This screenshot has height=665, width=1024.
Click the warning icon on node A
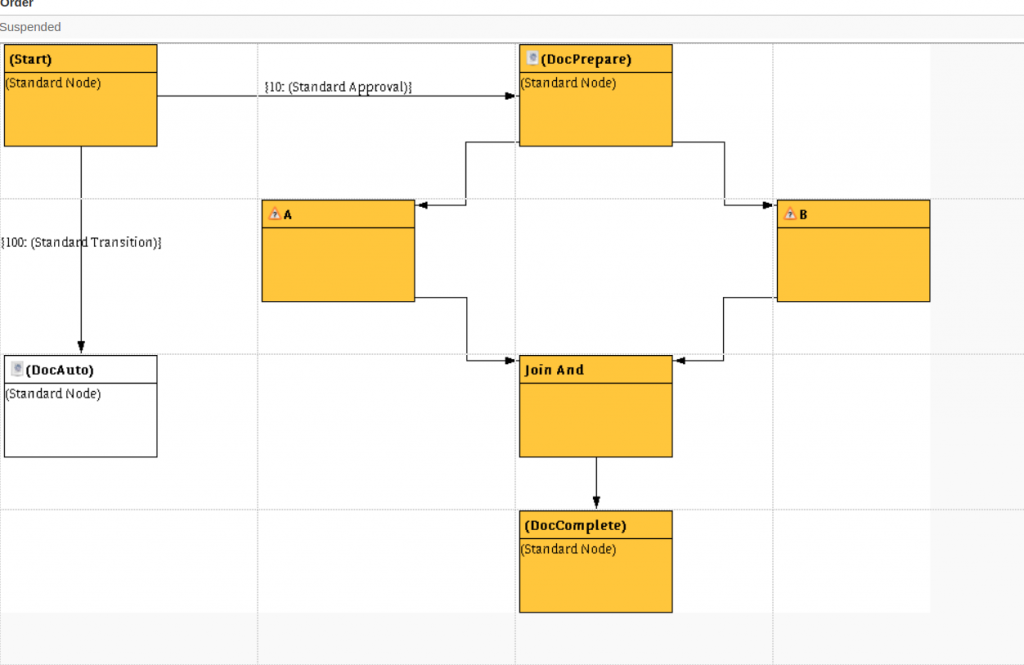[275, 214]
